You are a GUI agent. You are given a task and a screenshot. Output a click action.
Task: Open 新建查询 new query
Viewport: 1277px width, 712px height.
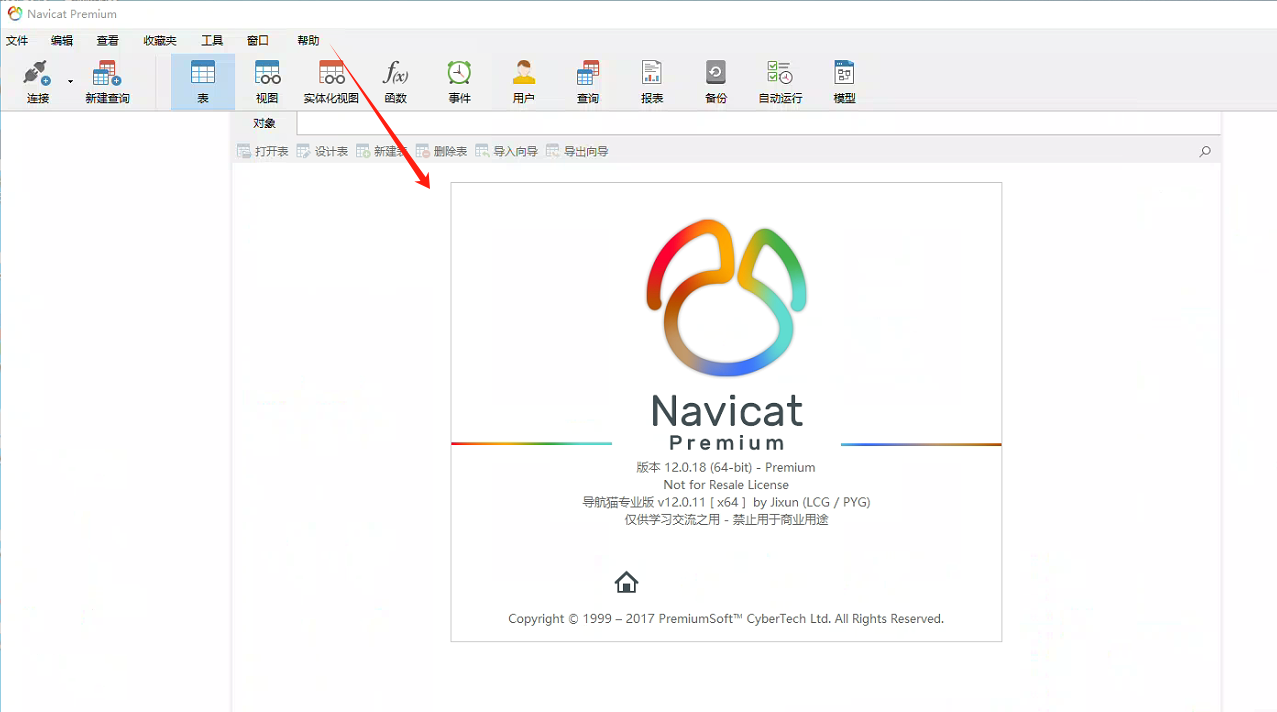click(107, 82)
